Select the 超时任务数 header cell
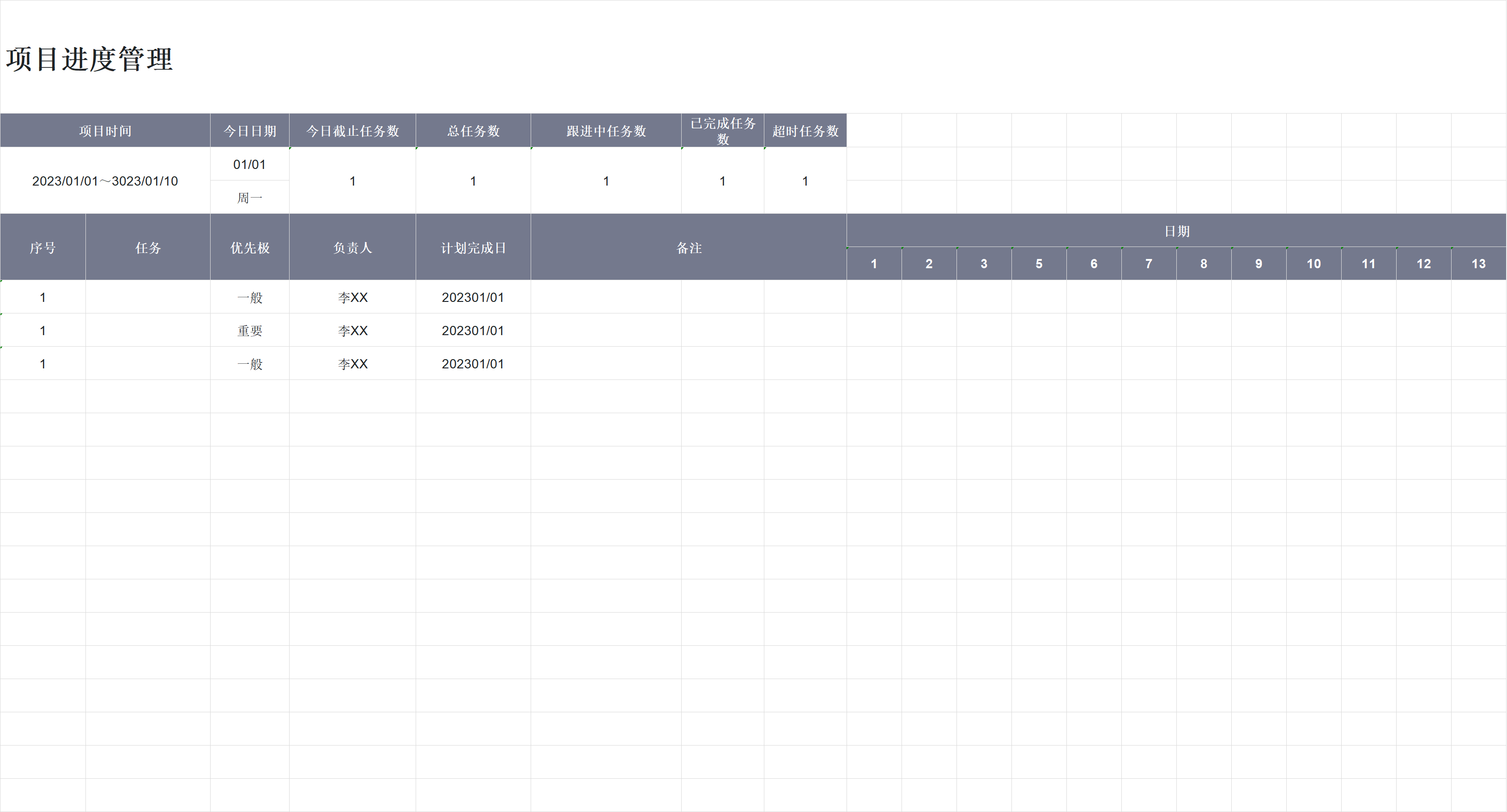Image resolution: width=1507 pixels, height=812 pixels. coord(805,131)
